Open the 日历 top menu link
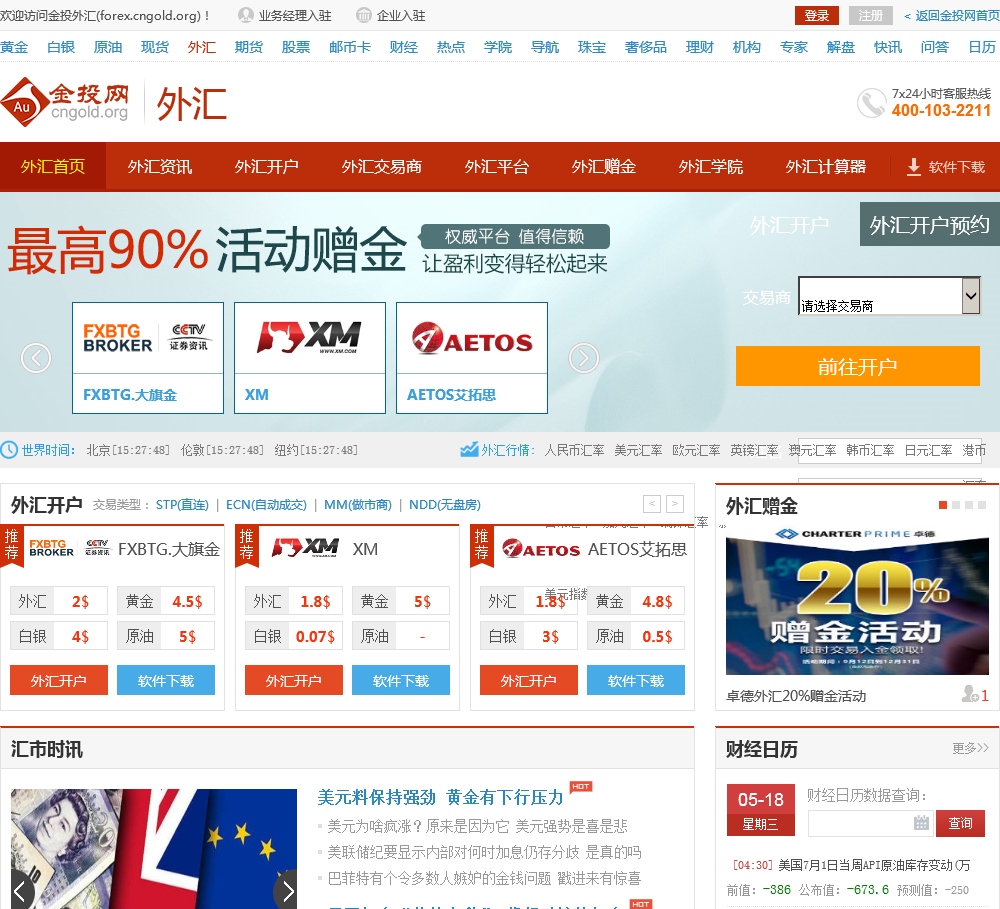 [982, 47]
